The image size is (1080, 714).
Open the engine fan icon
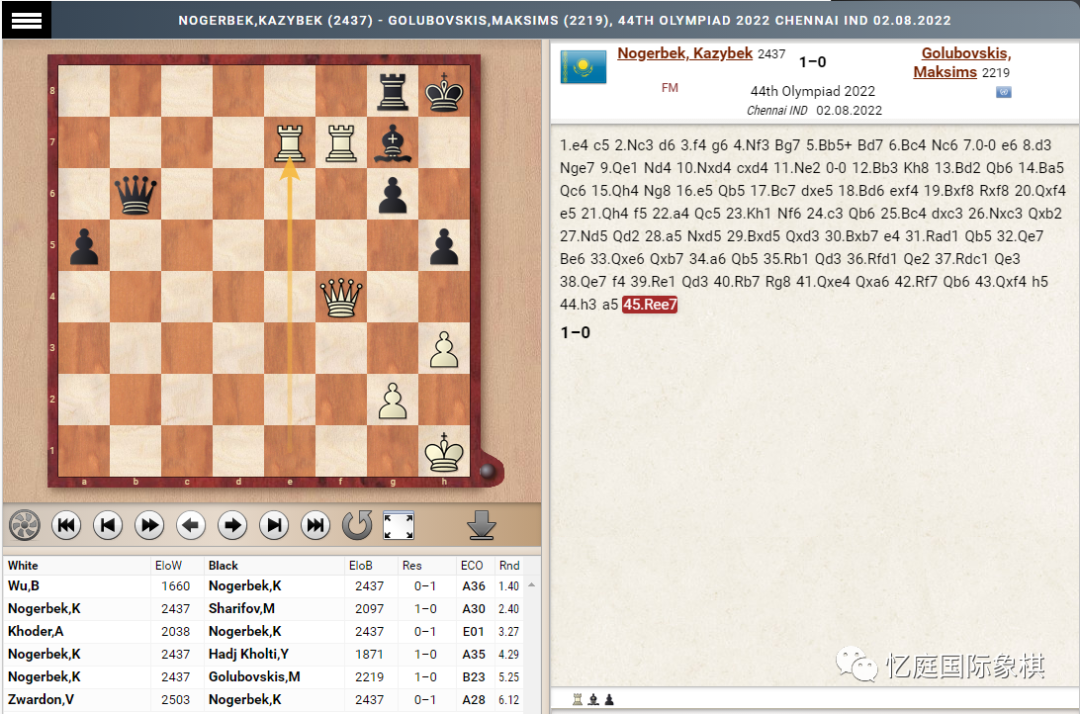pos(24,526)
